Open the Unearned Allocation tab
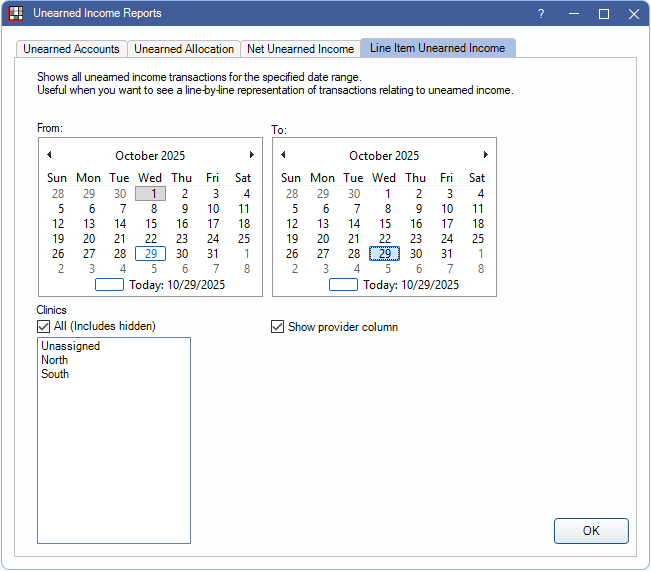The height and width of the screenshot is (571, 651). (184, 49)
